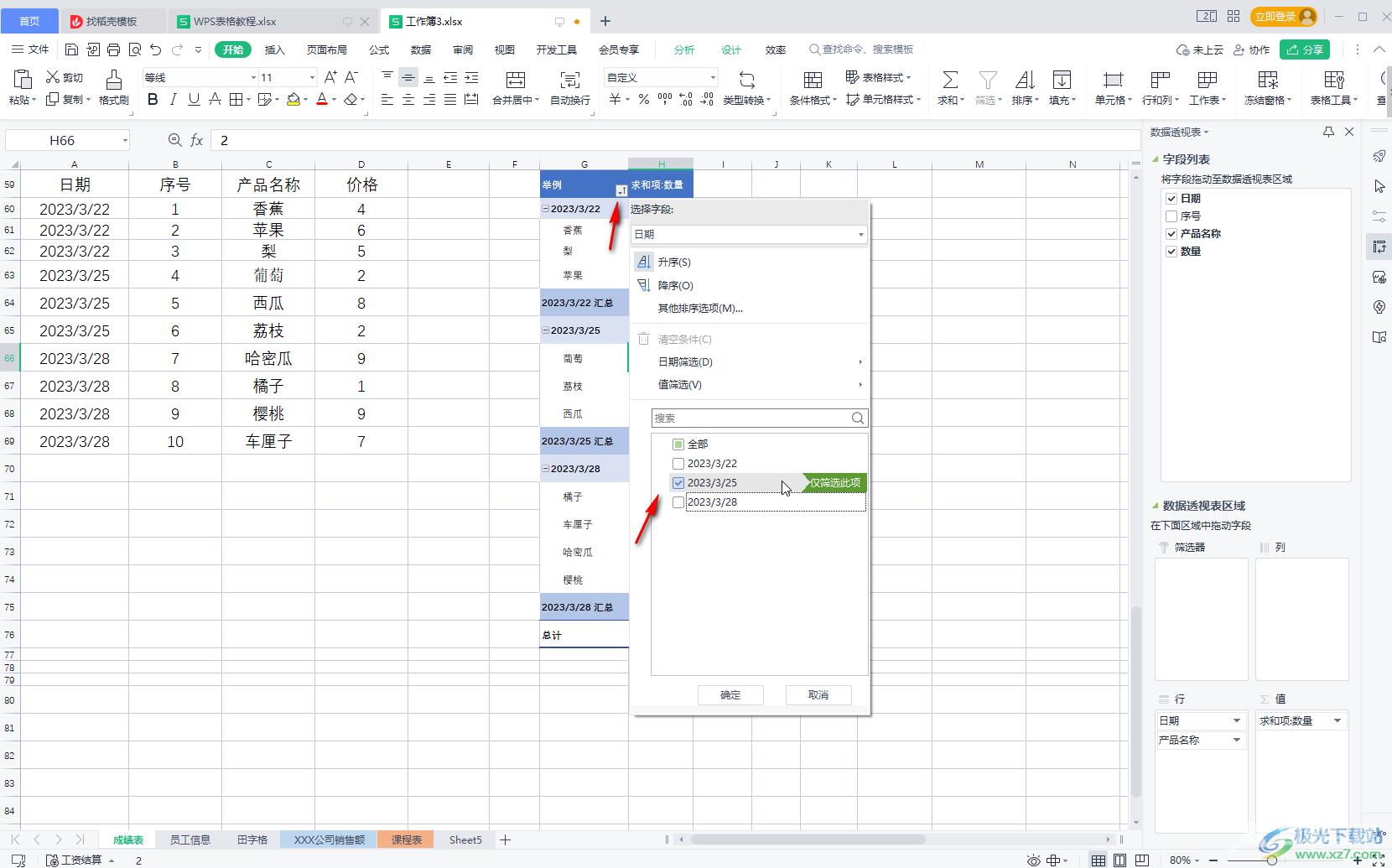Toggle bold formatting
Viewport: 1392px width, 868px height.
tap(153, 100)
